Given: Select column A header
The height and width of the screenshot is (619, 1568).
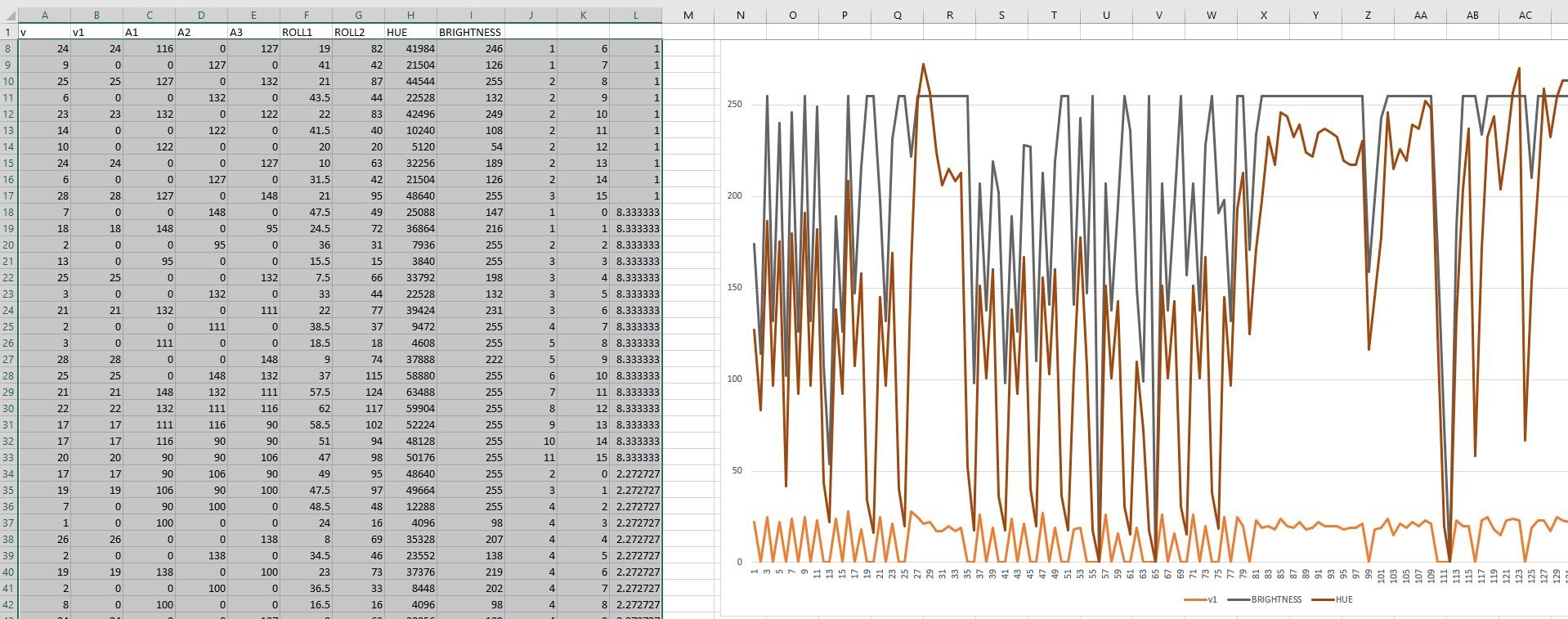Looking at the screenshot, I should (44, 15).
